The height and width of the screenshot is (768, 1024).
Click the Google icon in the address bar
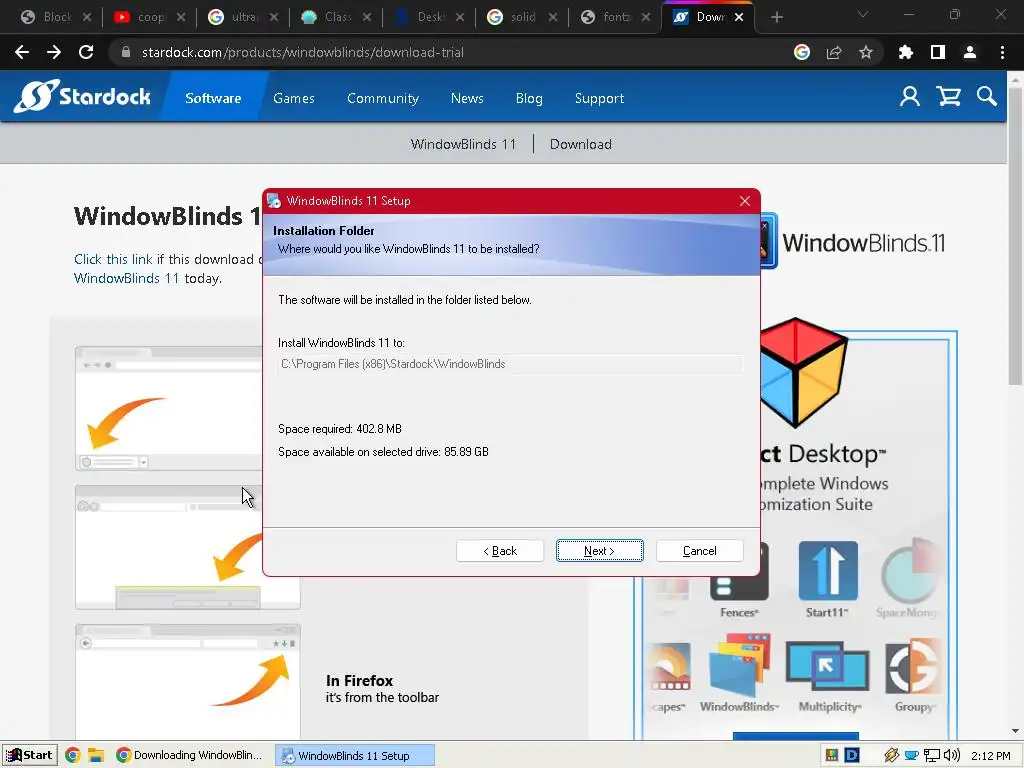click(802, 52)
